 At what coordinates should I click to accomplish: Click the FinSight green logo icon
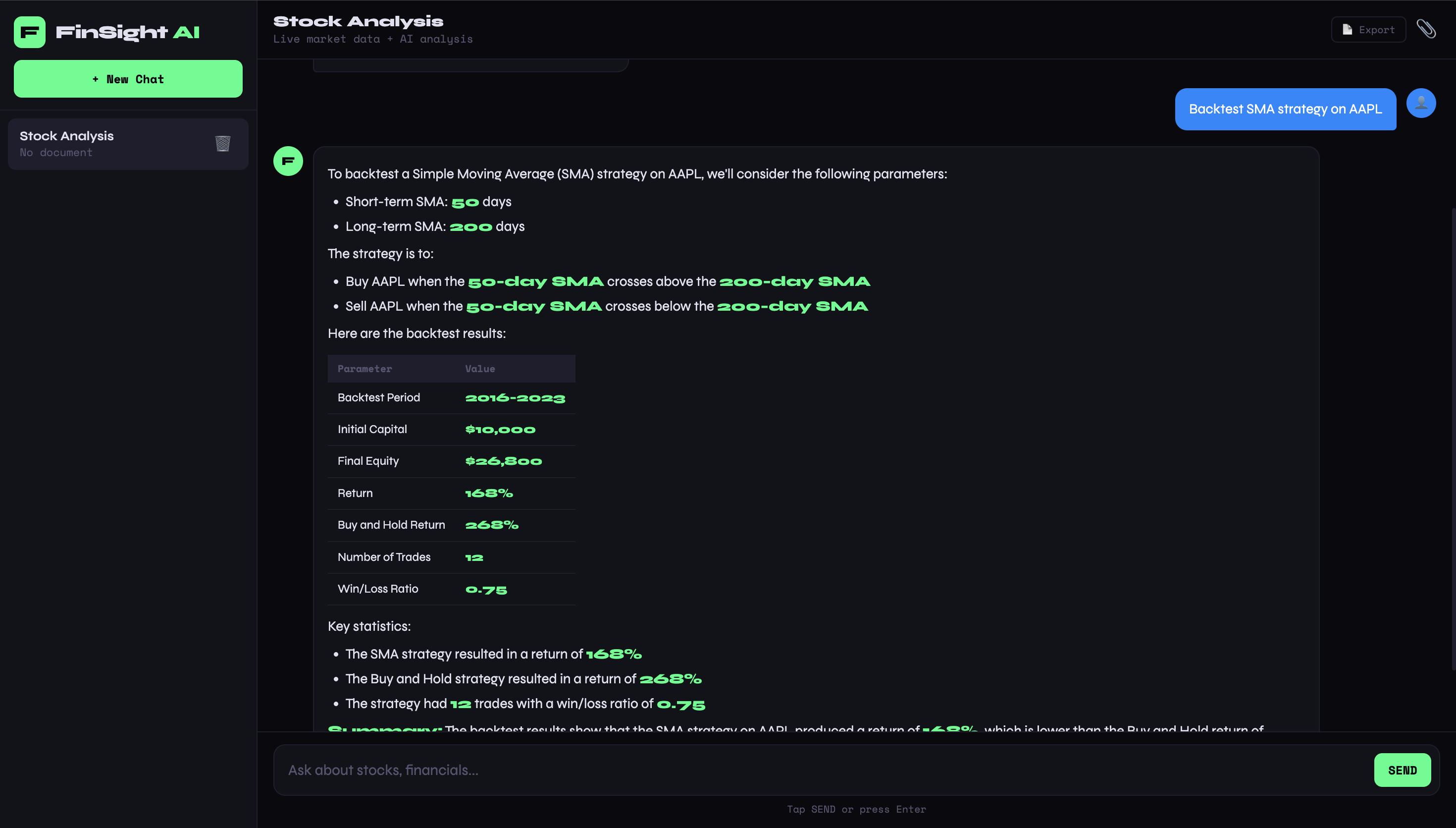coord(30,32)
